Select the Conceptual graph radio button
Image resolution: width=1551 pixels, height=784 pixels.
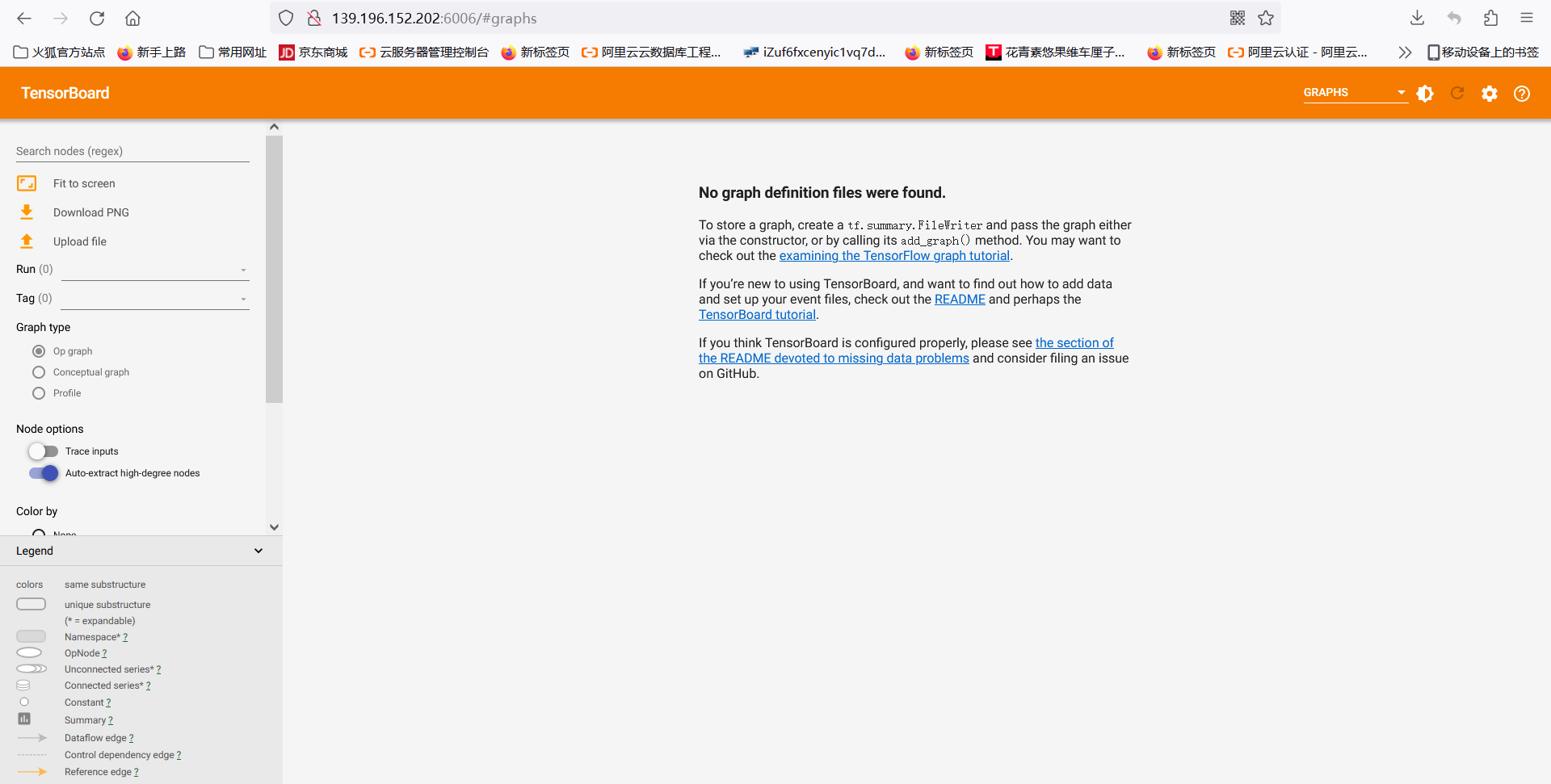point(39,372)
